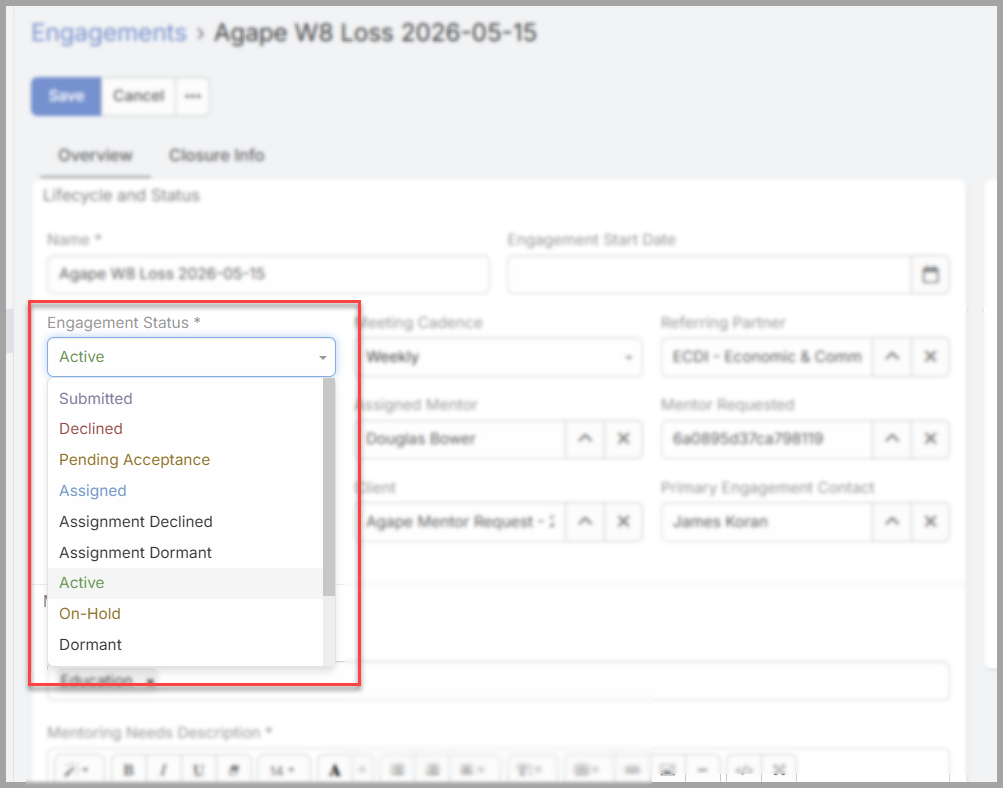Image resolution: width=1003 pixels, height=788 pixels.
Task: Toggle italic in description editor
Action: 163,770
